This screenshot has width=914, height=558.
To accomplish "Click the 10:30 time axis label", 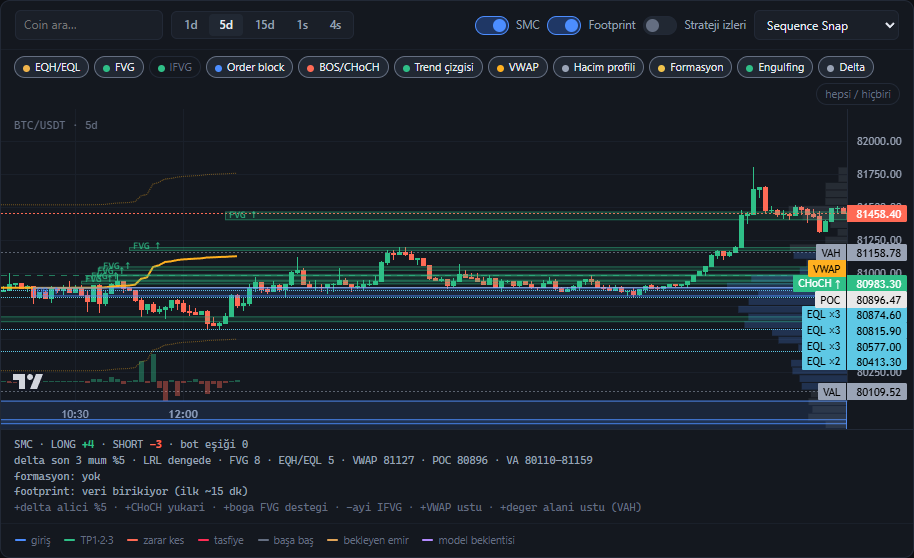I will pyautogui.click(x=75, y=414).
